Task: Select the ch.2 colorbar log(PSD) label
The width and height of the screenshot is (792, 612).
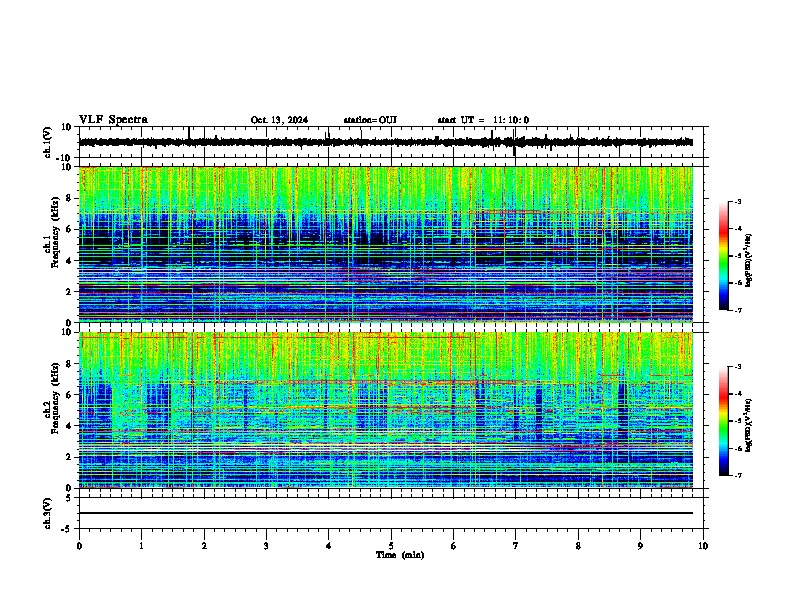Action: coord(749,425)
